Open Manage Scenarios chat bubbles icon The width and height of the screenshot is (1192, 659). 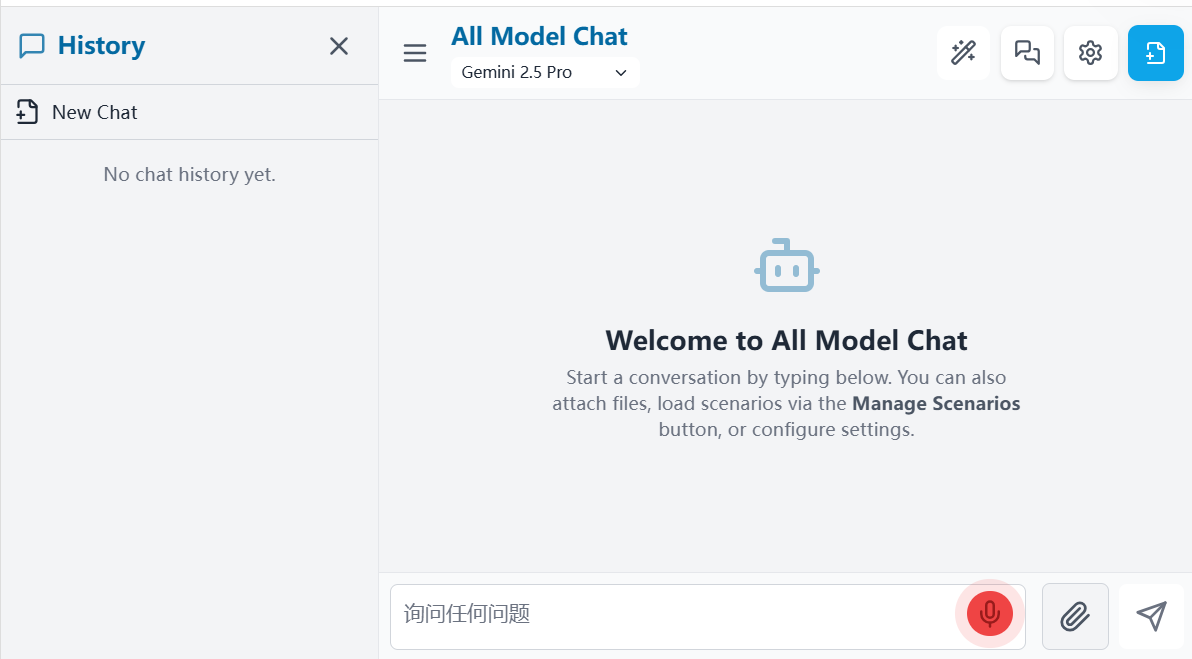(x=1027, y=53)
